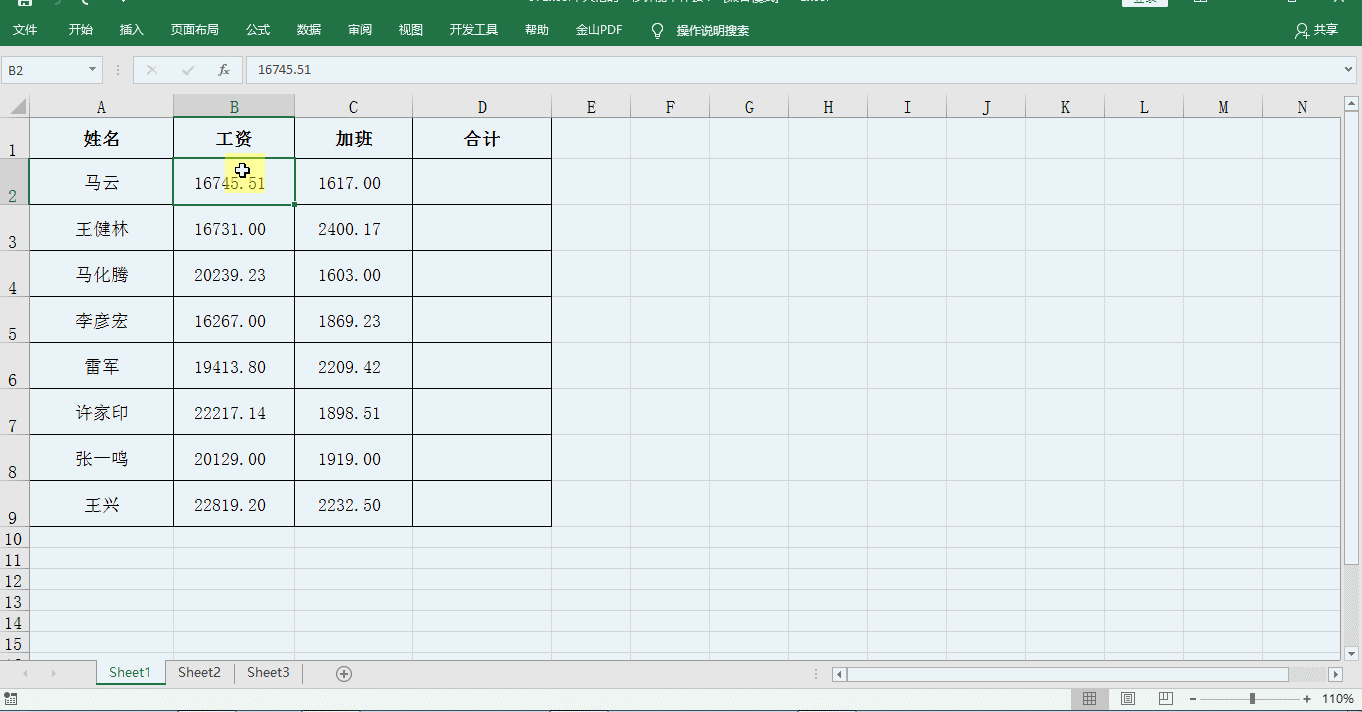1362x712 pixels.
Task: Click the cancel X in formula bar
Action: point(152,70)
